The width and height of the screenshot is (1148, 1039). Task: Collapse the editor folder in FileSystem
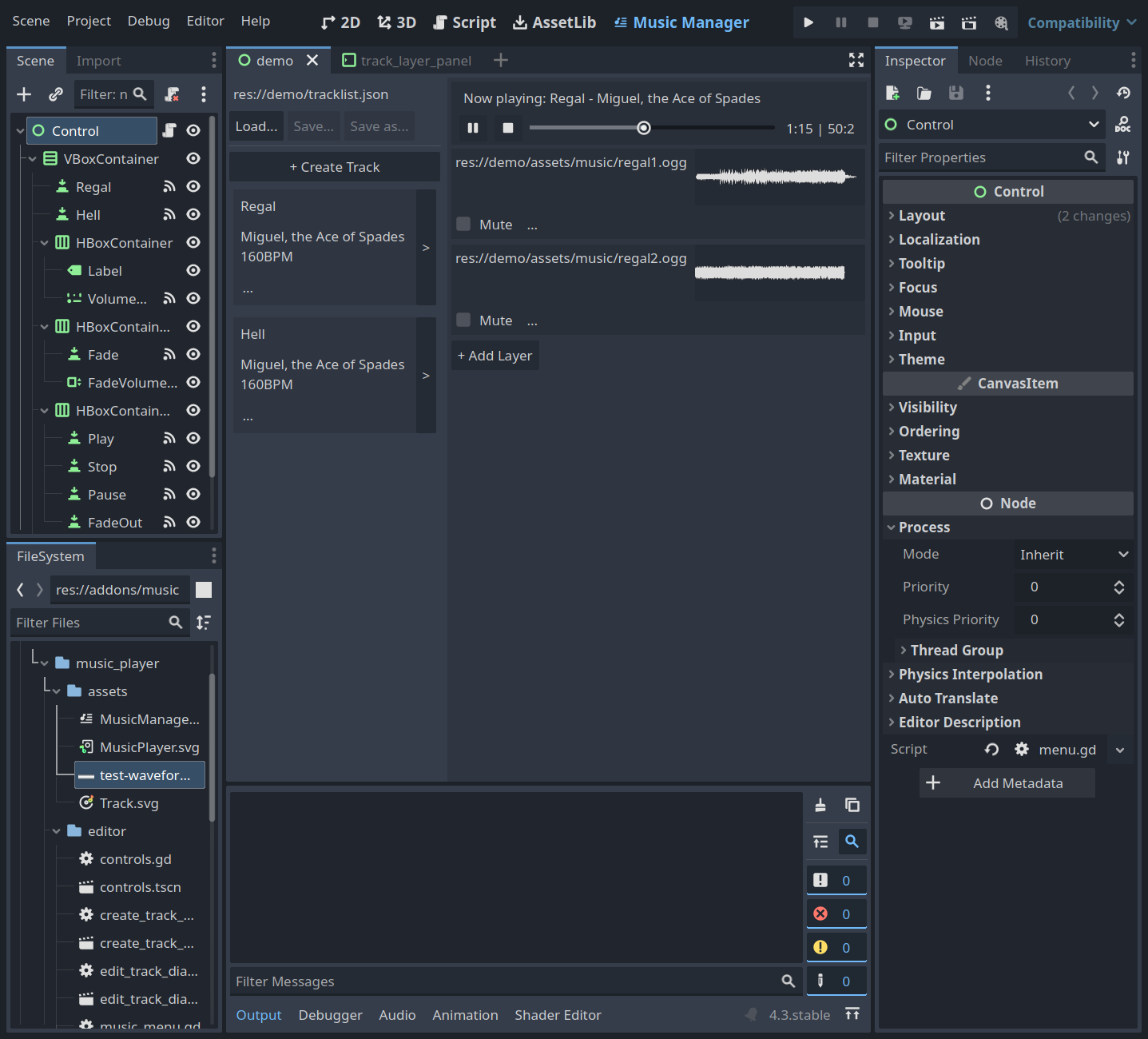coord(56,831)
